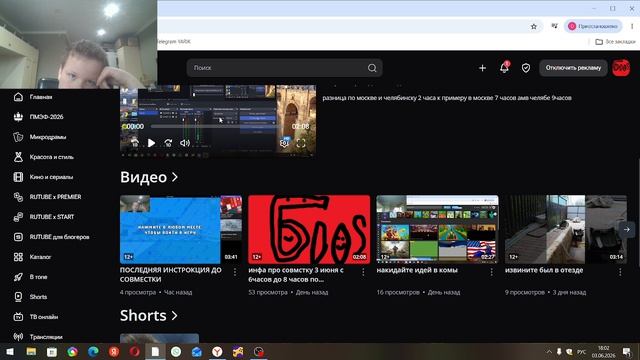Click title ПОСЛЕДНЯЯ ИНСТРУКЦИЯ ДО СОВМЕСТКИ
The width and height of the screenshot is (640, 360).
coord(171,275)
